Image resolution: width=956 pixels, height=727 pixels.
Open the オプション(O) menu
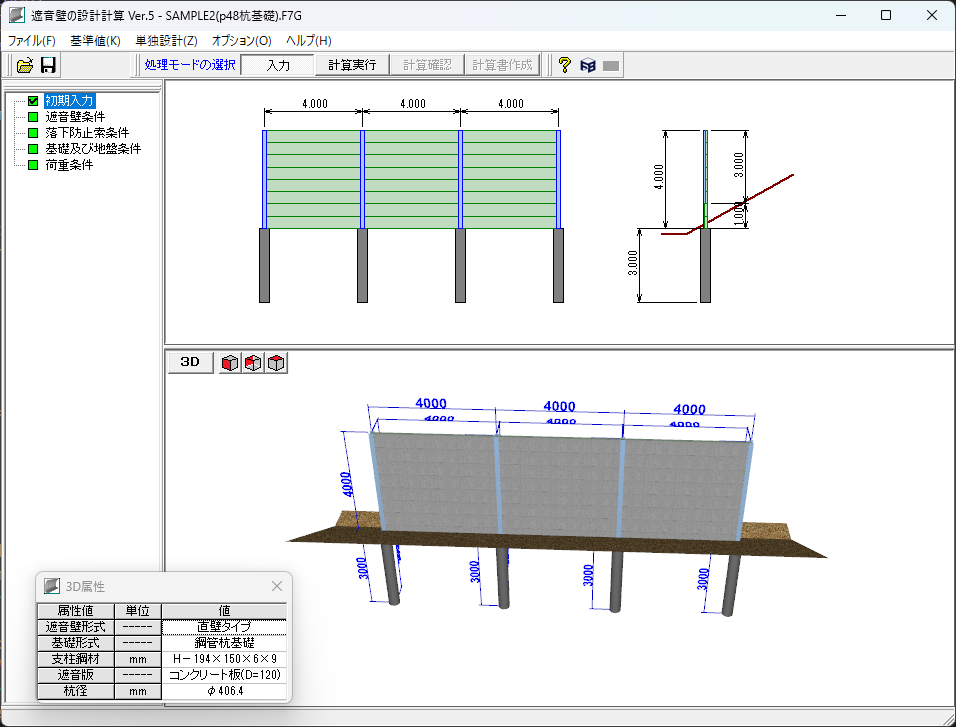pyautogui.click(x=241, y=41)
